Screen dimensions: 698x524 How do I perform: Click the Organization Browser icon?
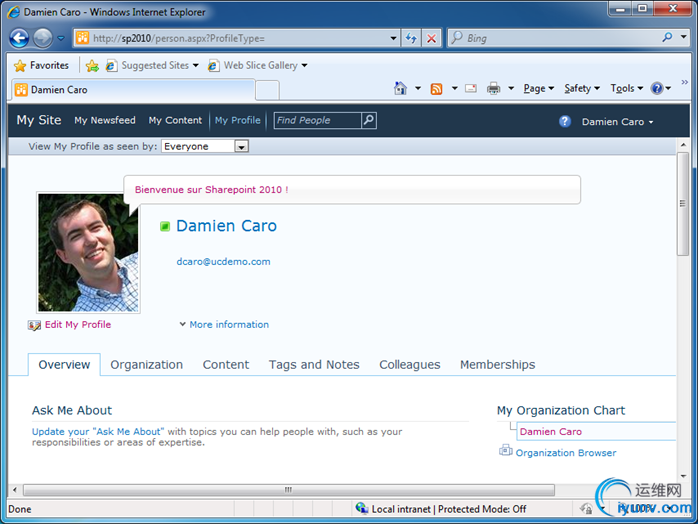pos(506,451)
